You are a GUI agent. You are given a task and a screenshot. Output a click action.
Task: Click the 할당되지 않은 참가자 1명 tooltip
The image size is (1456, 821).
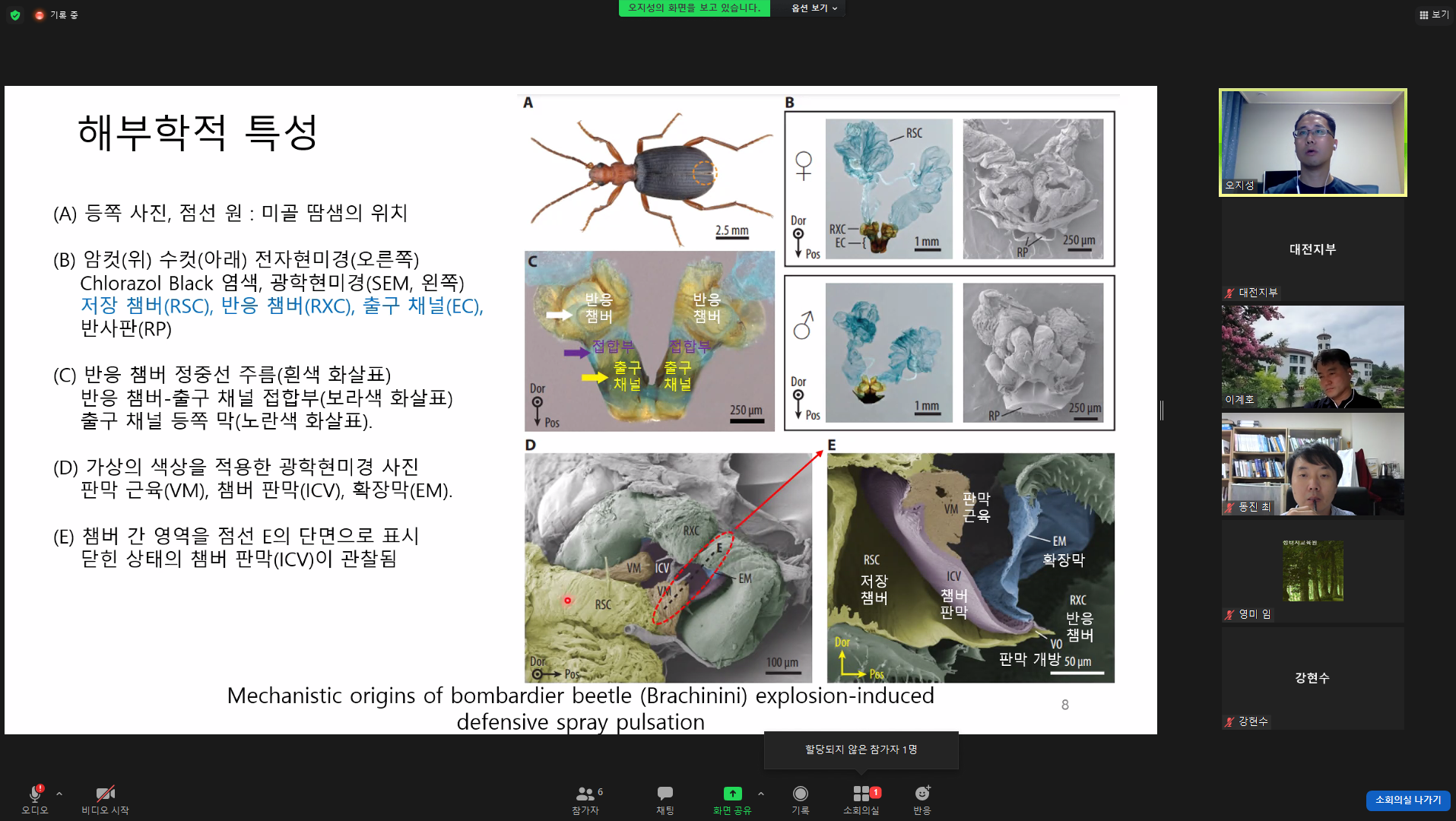(x=861, y=750)
